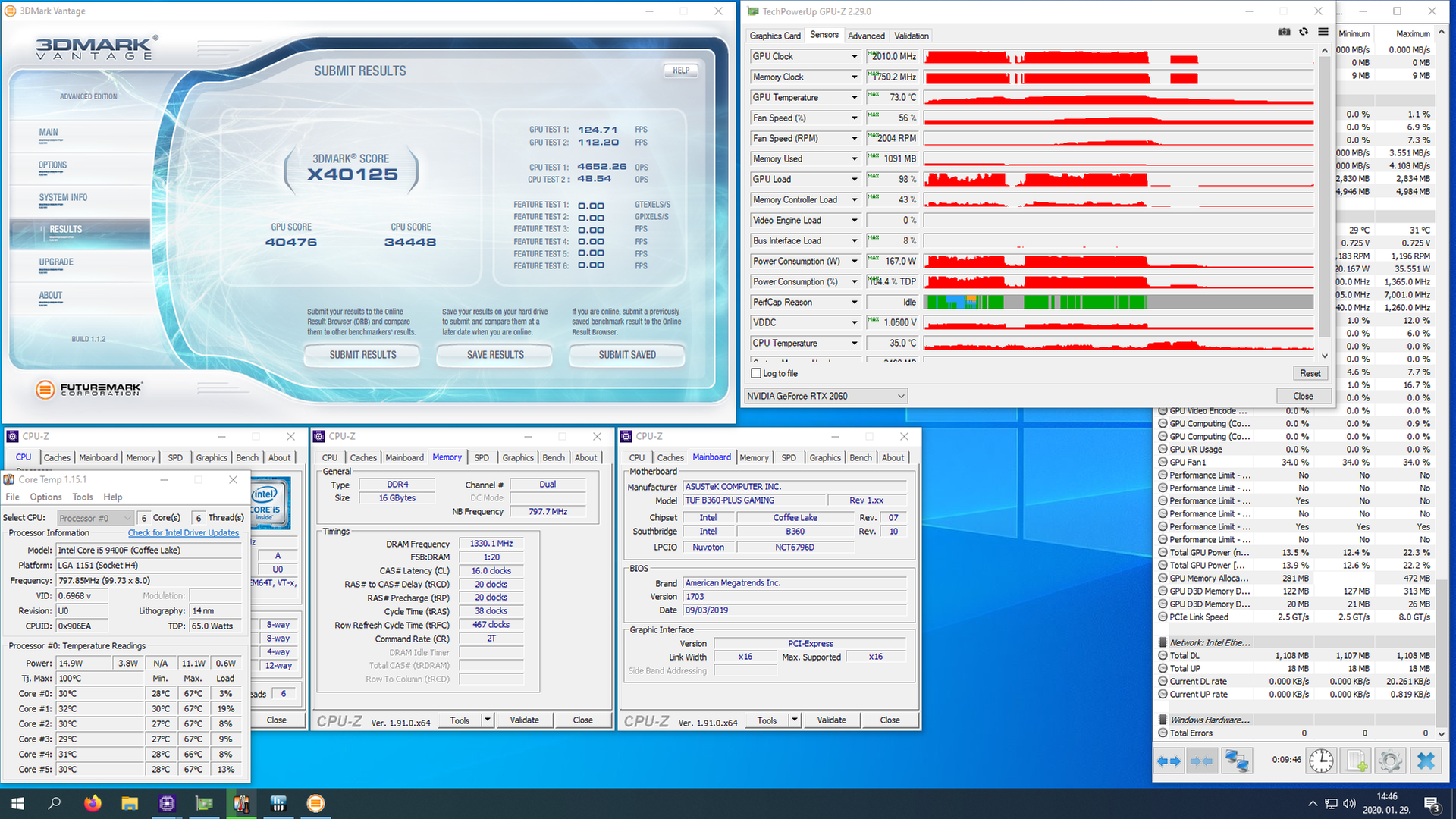Click the Network Intel Ethernet group chip icon
Image resolution: width=1456 pixels, height=819 pixels.
tap(1163, 643)
